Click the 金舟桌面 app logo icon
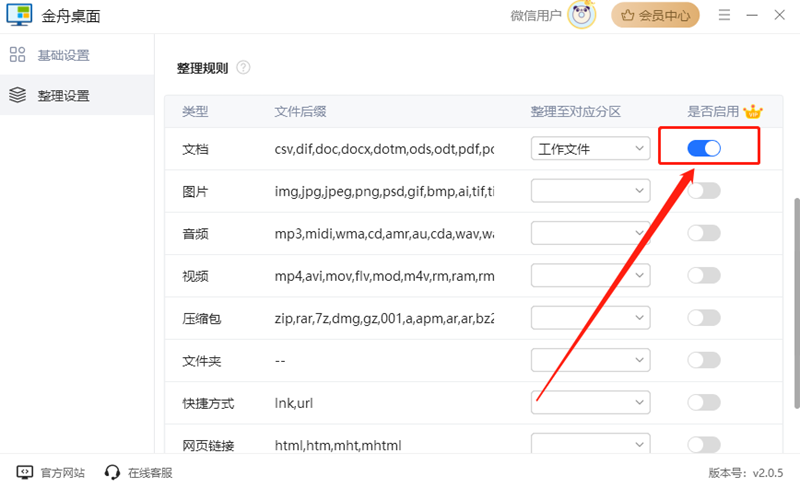This screenshot has width=800, height=488. pyautogui.click(x=19, y=15)
